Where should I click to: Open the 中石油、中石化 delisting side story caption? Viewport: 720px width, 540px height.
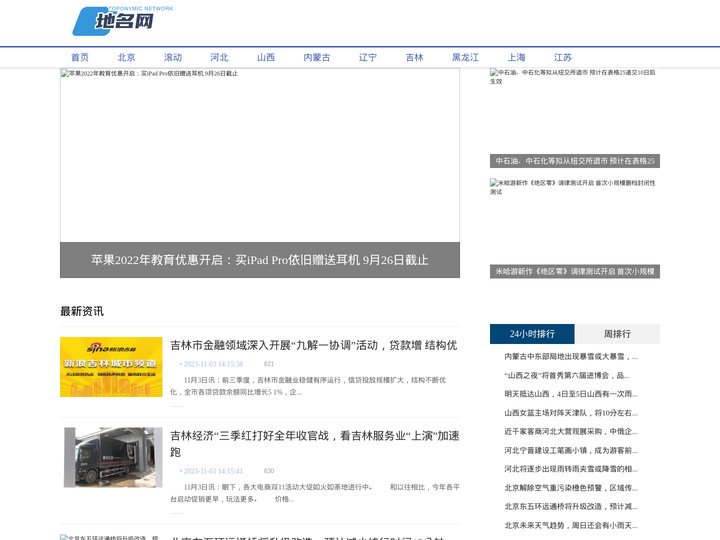[575, 161]
